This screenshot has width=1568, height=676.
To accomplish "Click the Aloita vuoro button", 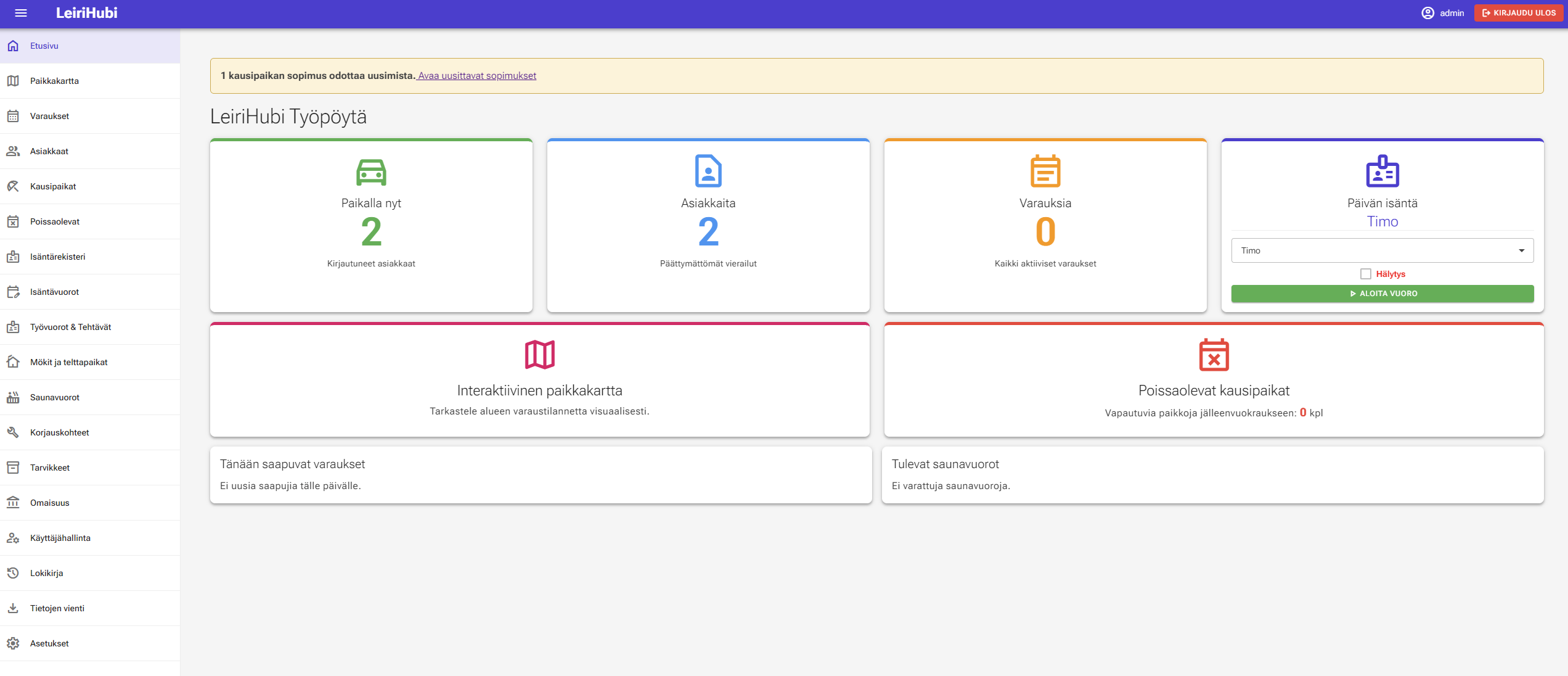I will click(1382, 294).
